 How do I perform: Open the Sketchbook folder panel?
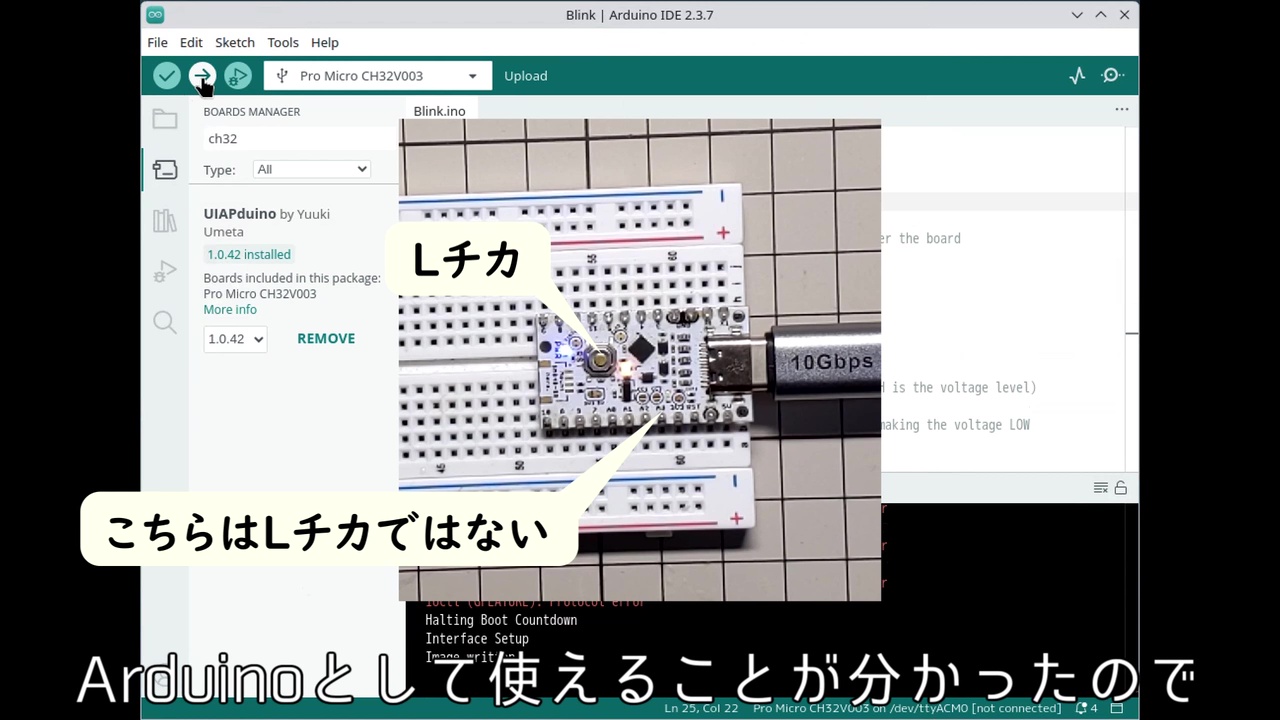pos(165,120)
